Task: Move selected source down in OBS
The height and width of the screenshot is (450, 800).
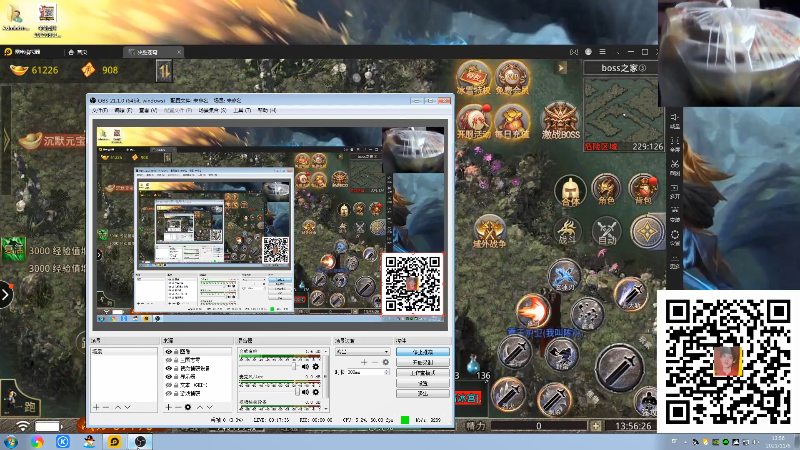Action: coord(209,407)
